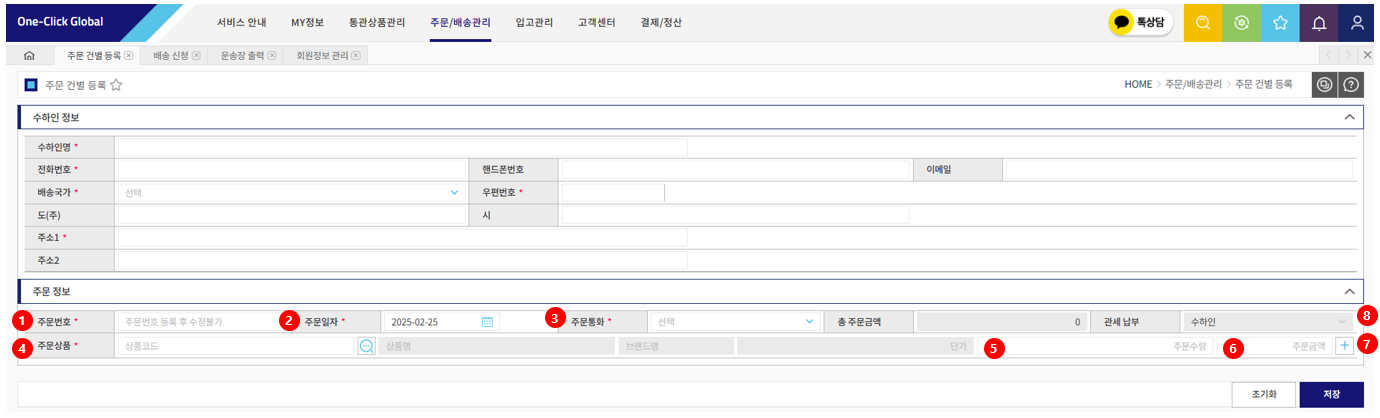Screen dimensions: 1380x418
Task: Focus the 주문수량 quantity field
Action: point(1097,345)
